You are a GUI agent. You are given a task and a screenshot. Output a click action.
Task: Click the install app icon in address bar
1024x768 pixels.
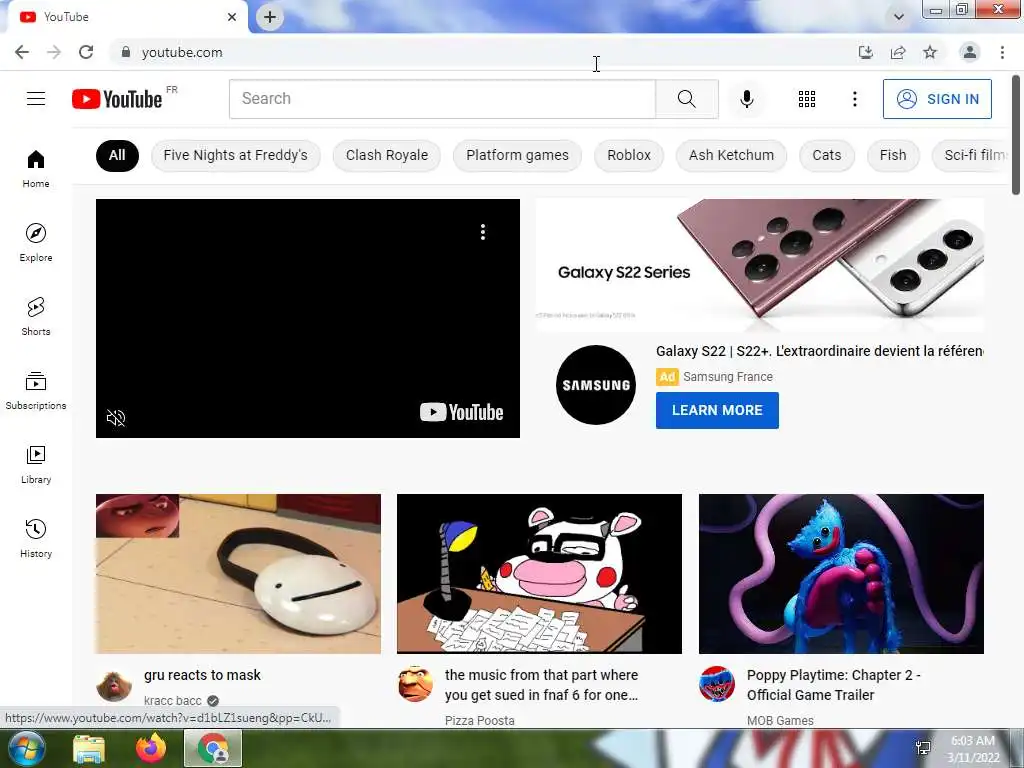(x=865, y=52)
